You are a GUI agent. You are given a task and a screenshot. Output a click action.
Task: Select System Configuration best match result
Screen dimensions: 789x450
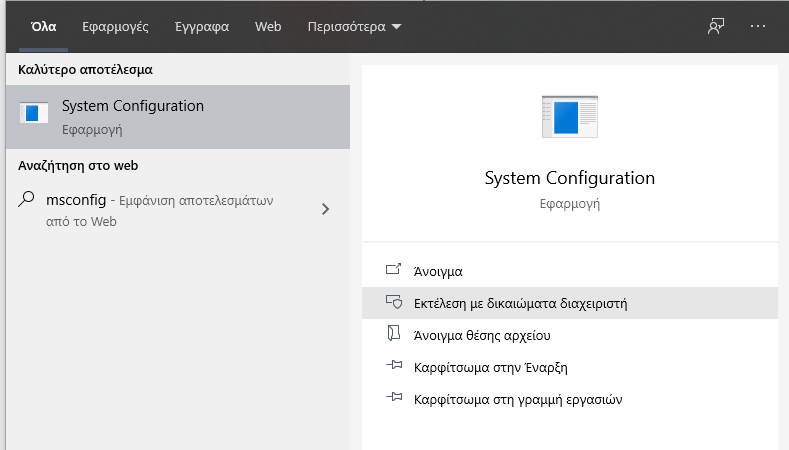click(178, 117)
